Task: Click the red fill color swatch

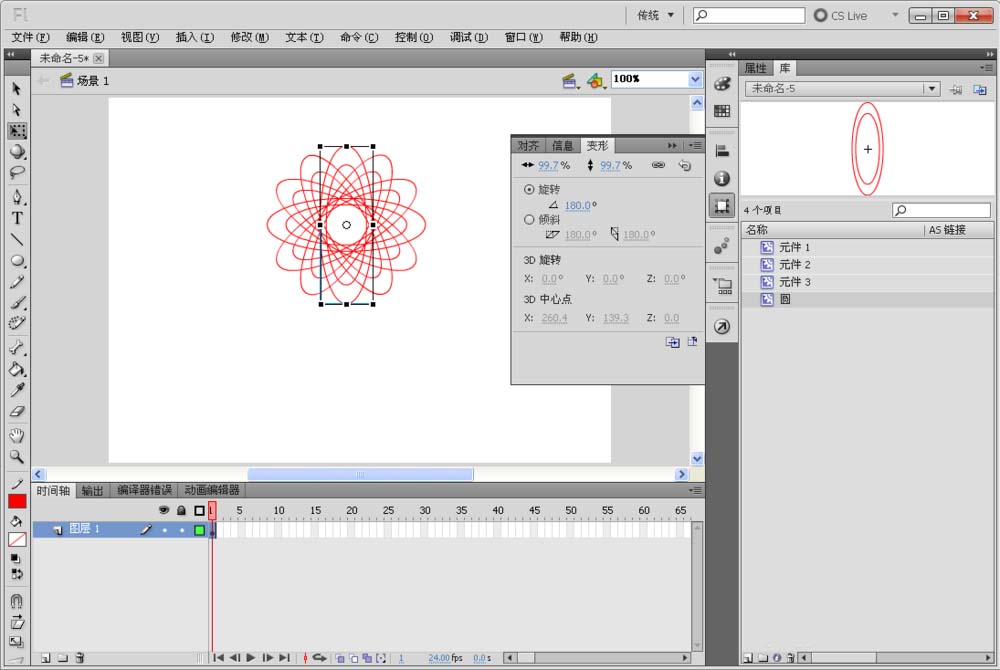Action: tap(17, 502)
